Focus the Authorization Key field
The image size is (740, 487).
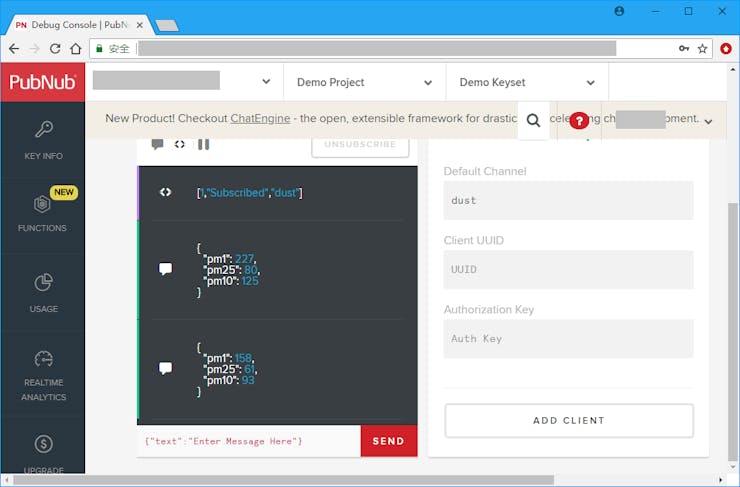click(568, 339)
